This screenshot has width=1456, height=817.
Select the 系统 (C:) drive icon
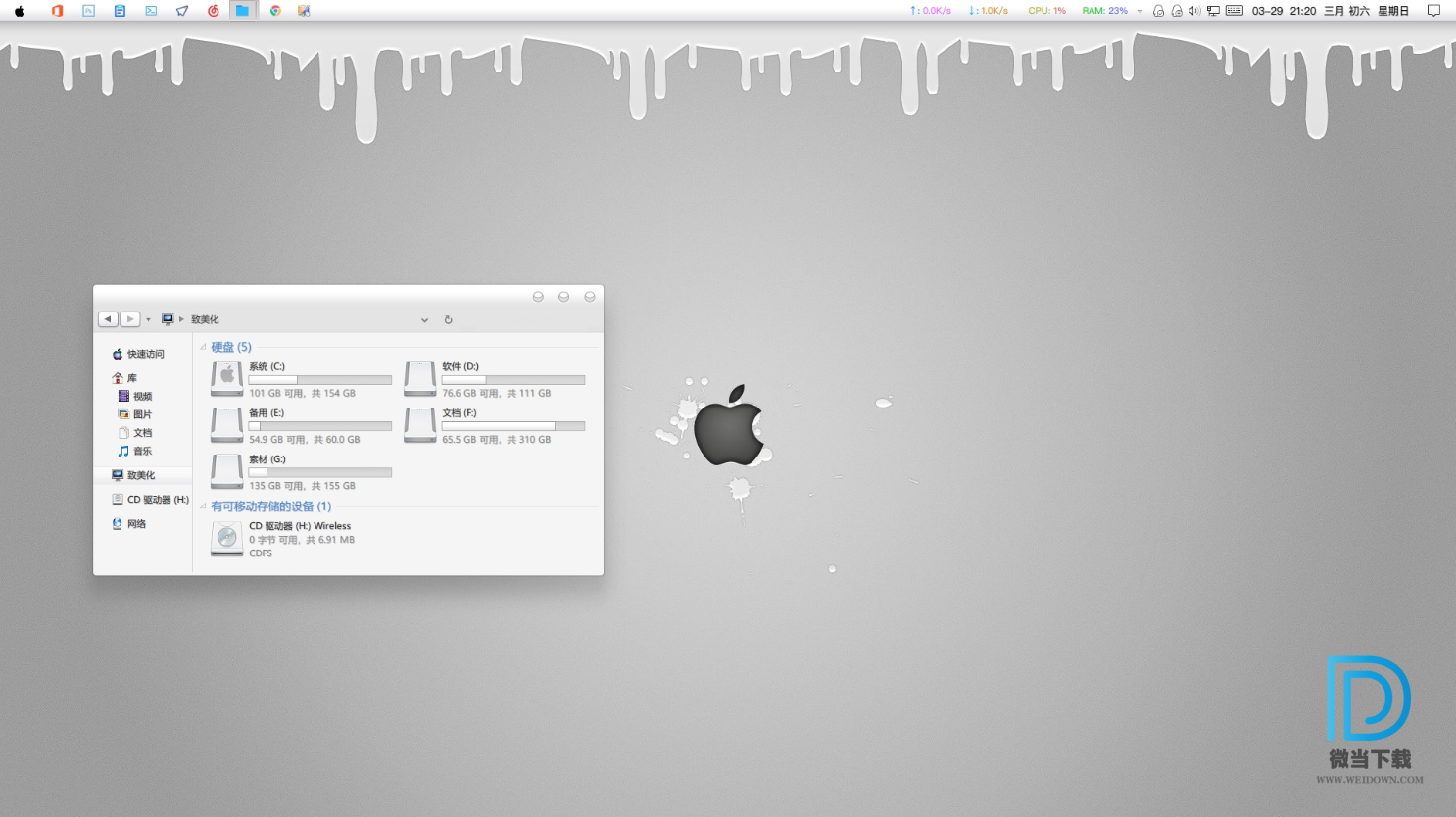[x=226, y=378]
